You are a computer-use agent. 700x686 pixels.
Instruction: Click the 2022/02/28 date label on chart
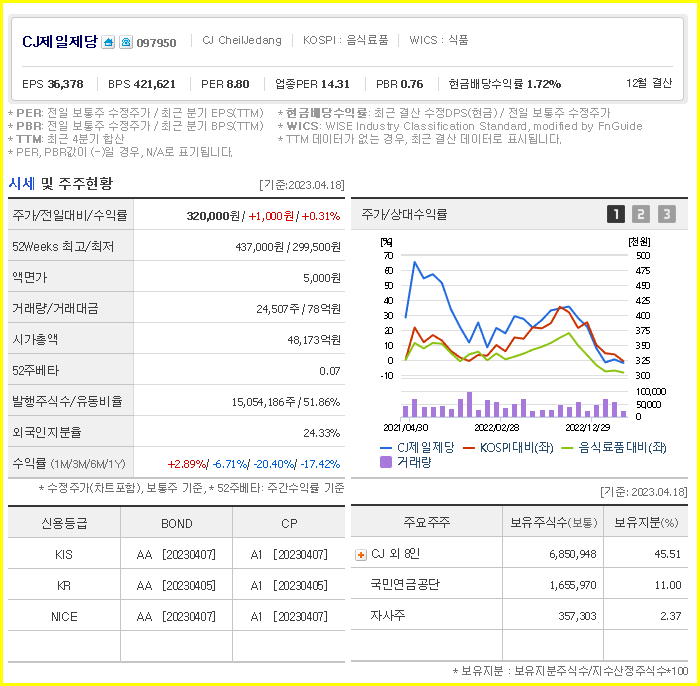click(496, 428)
